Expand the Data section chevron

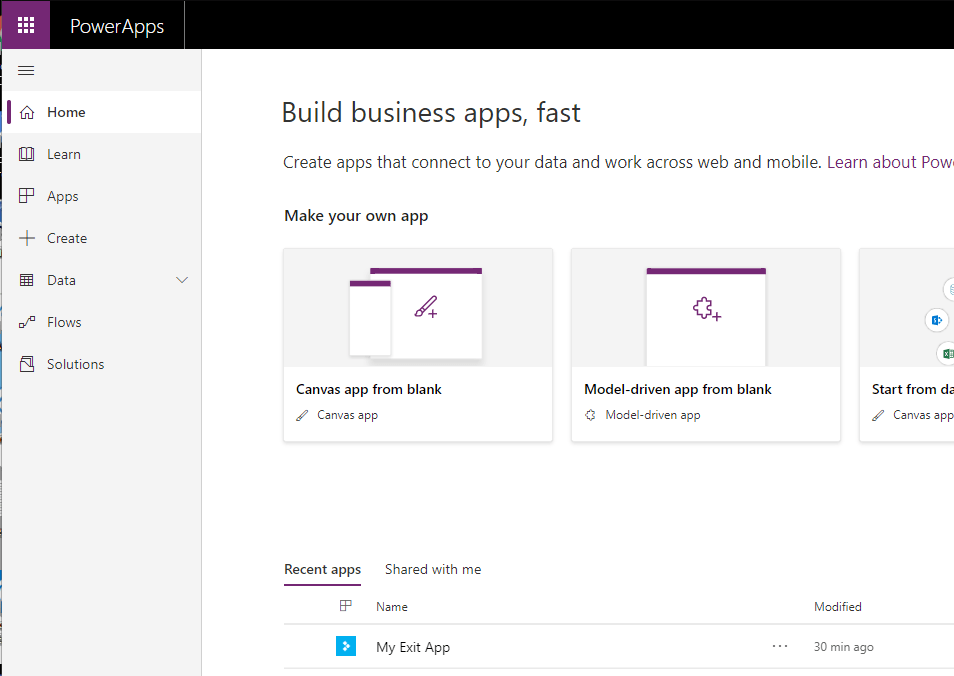point(182,280)
